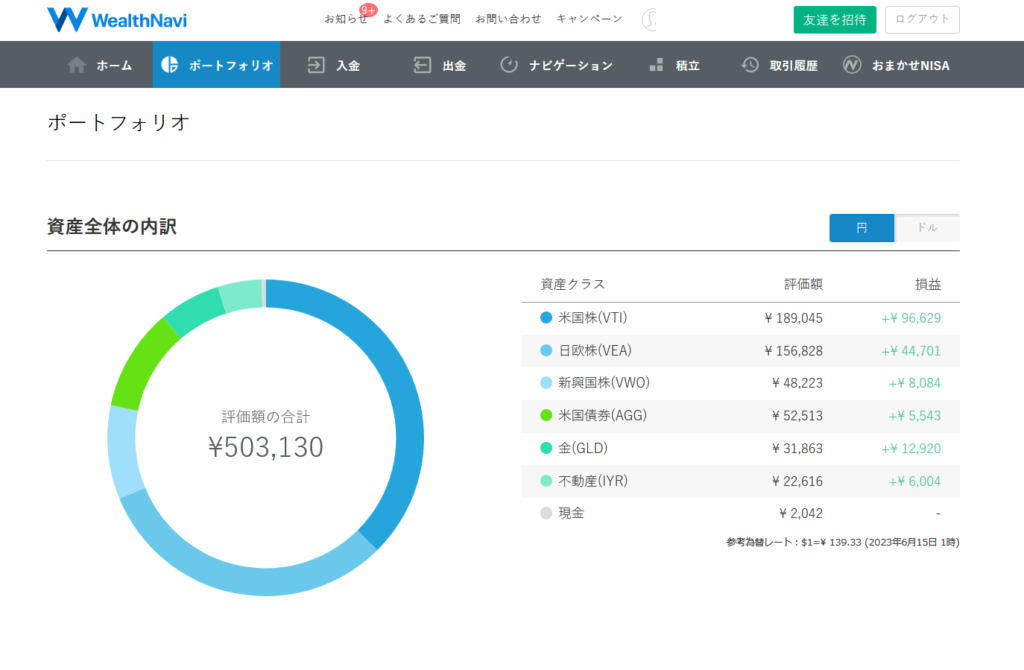Click the 米国債券(AGG) green legend dot
Viewport: 1024px width, 670px height.
tap(546, 415)
